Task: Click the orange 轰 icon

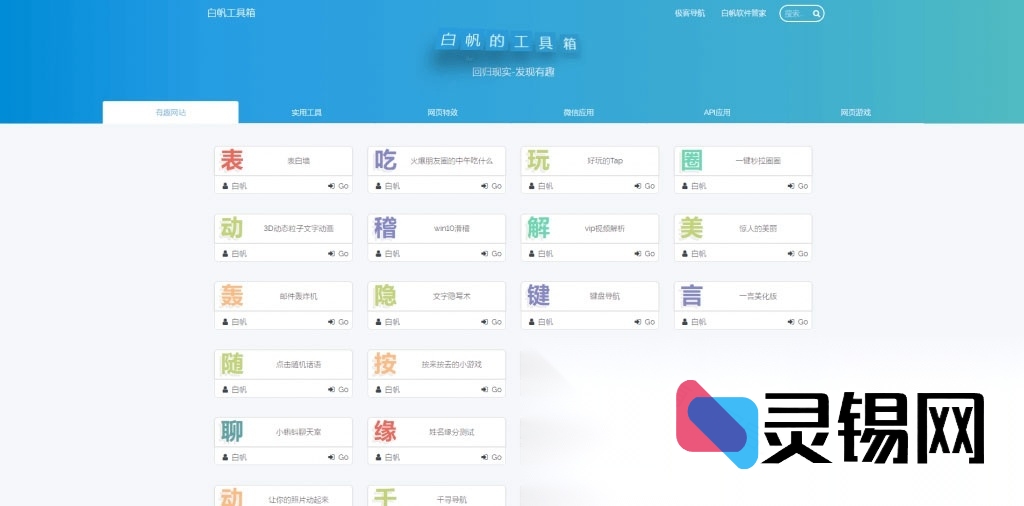Action: click(x=232, y=296)
